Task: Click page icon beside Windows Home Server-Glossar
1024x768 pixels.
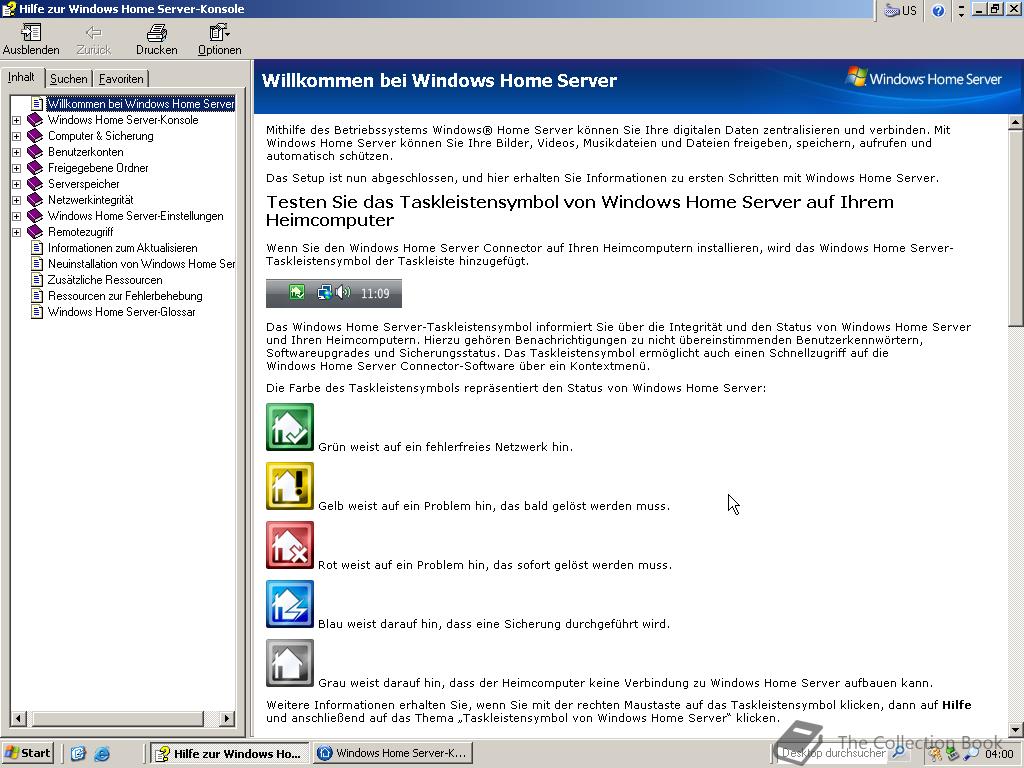Action: click(x=37, y=312)
